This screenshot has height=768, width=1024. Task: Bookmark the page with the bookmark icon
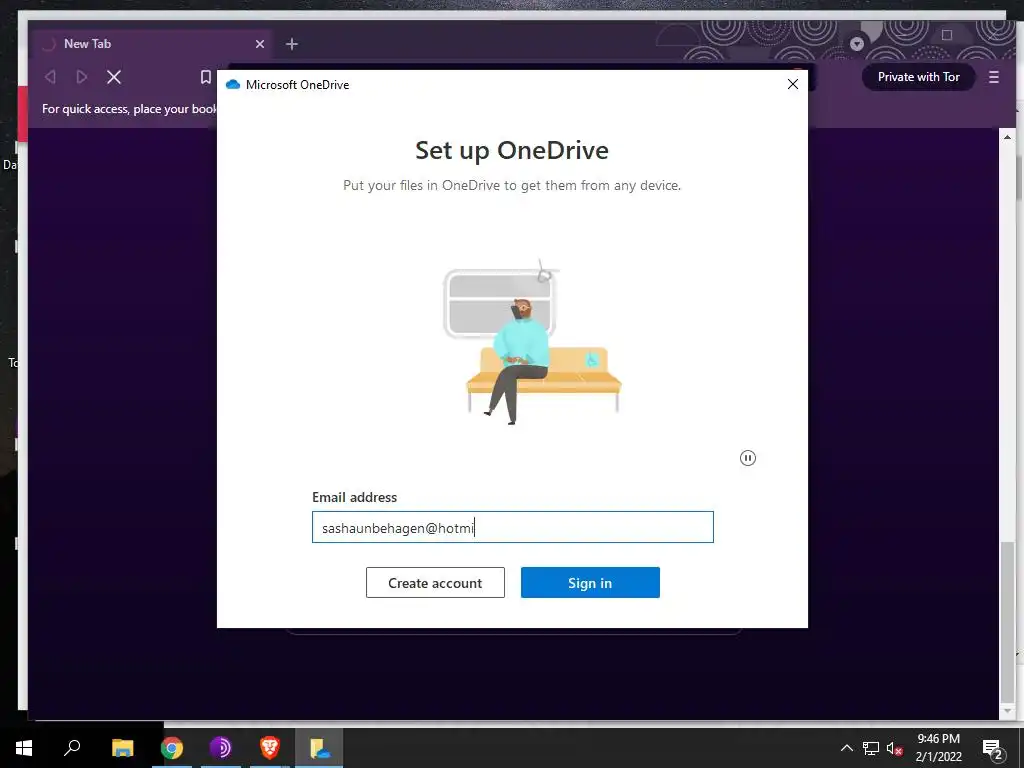206,77
